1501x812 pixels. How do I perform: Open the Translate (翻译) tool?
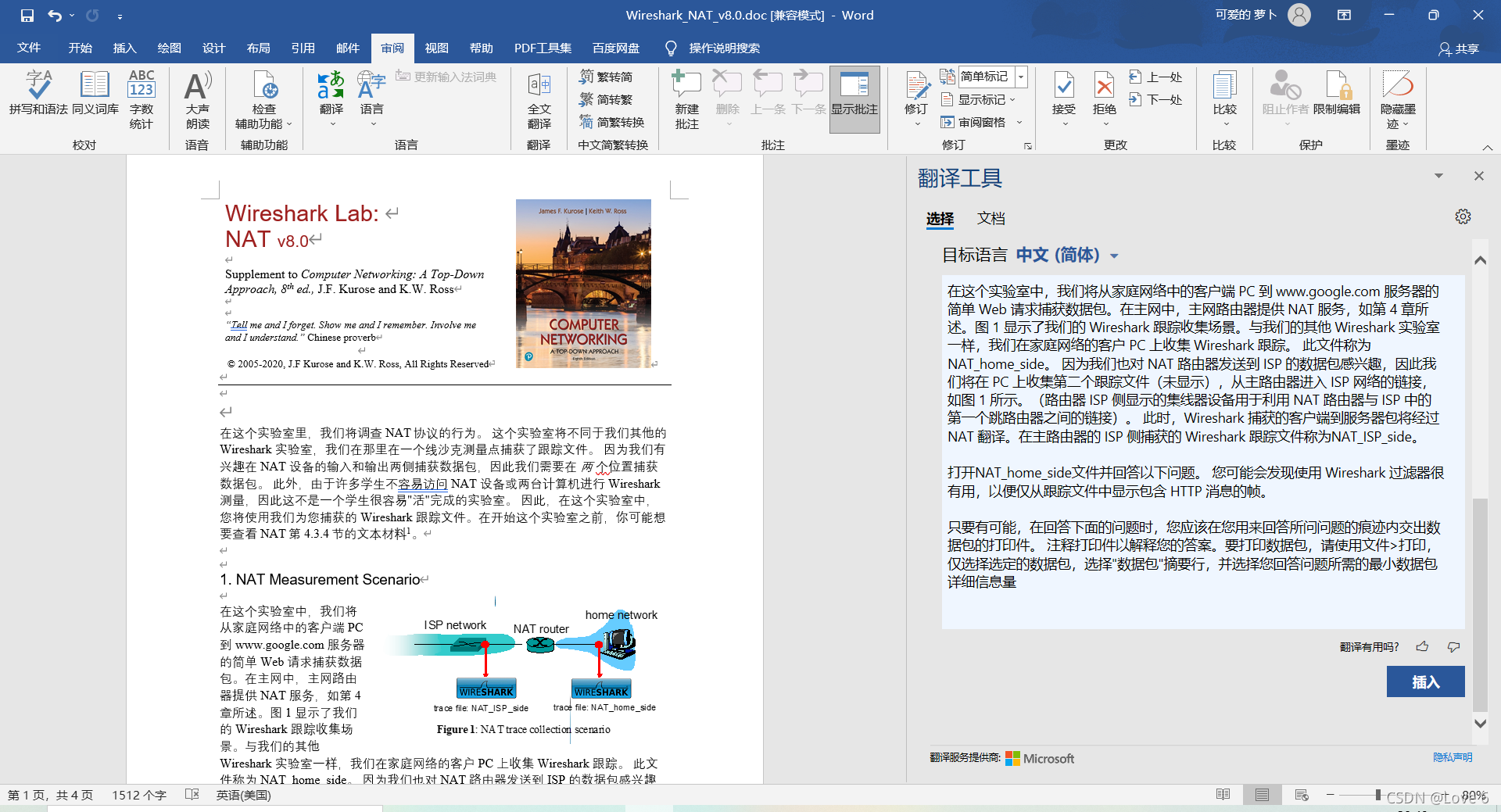(331, 100)
